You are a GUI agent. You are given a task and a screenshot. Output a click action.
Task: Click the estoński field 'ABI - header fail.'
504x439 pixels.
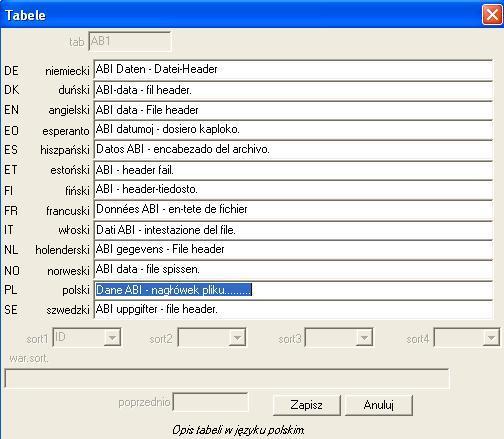coord(293,170)
